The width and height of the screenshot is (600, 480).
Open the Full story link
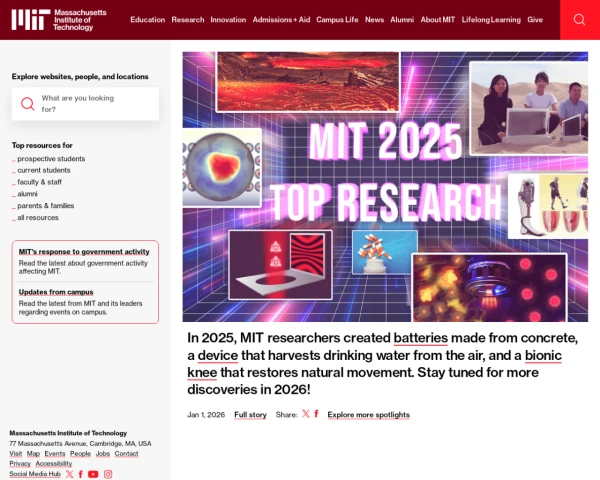tap(250, 415)
